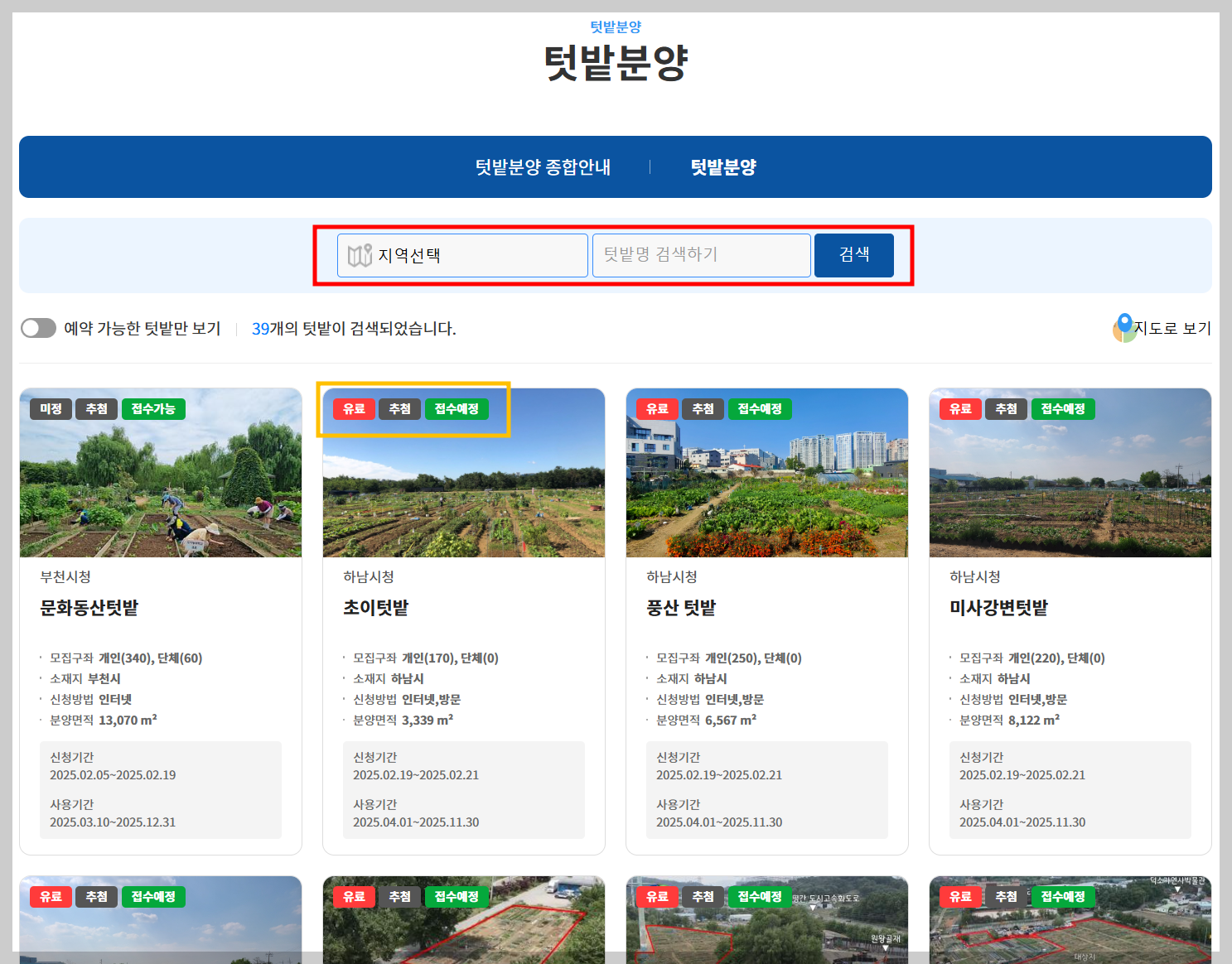Click the 접수예정 badge on 풍산 텃밭 card
This screenshot has width=1232, height=964.
[760, 409]
